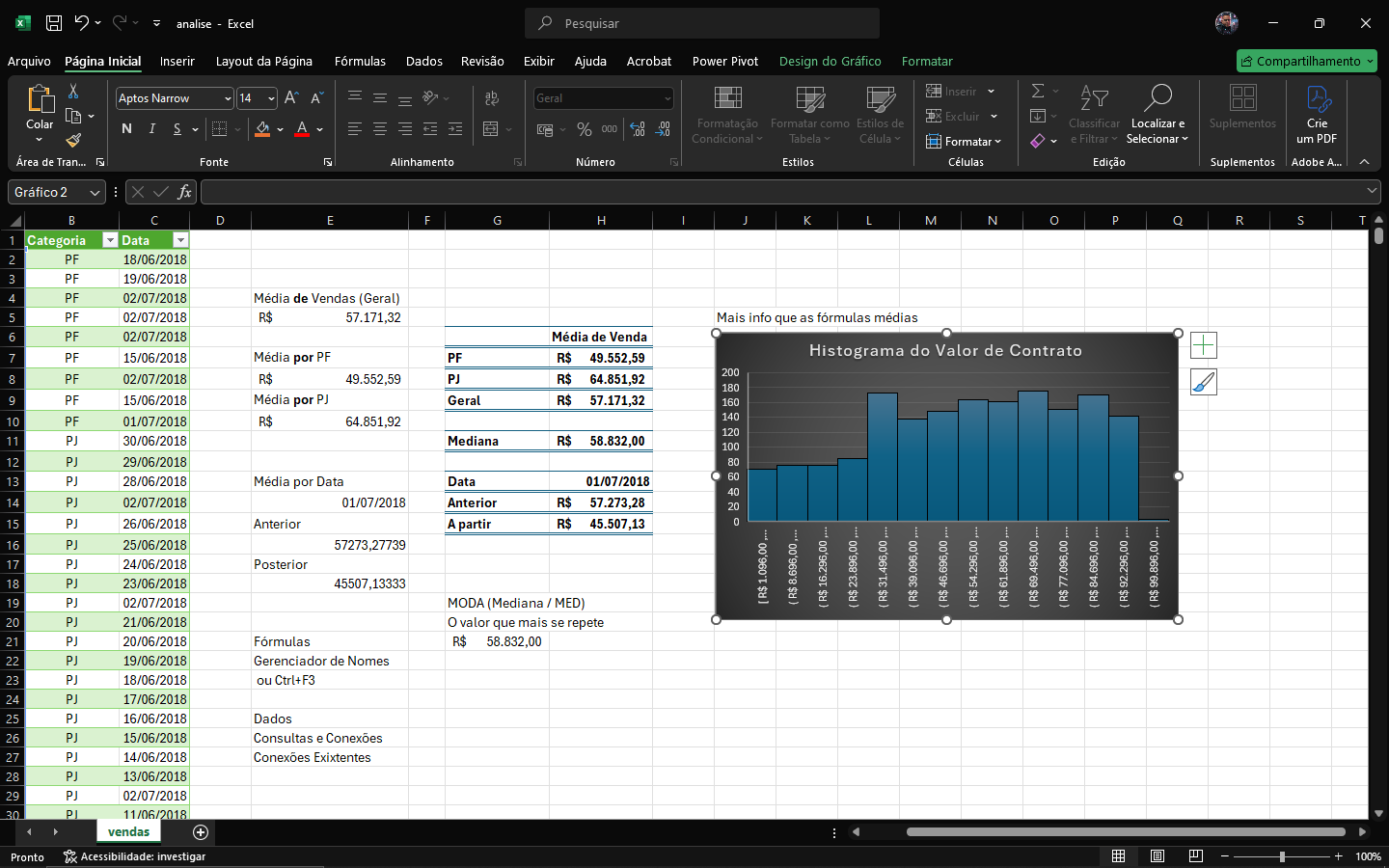Click the user account avatar
The image size is (1389, 868).
pyautogui.click(x=1227, y=23)
